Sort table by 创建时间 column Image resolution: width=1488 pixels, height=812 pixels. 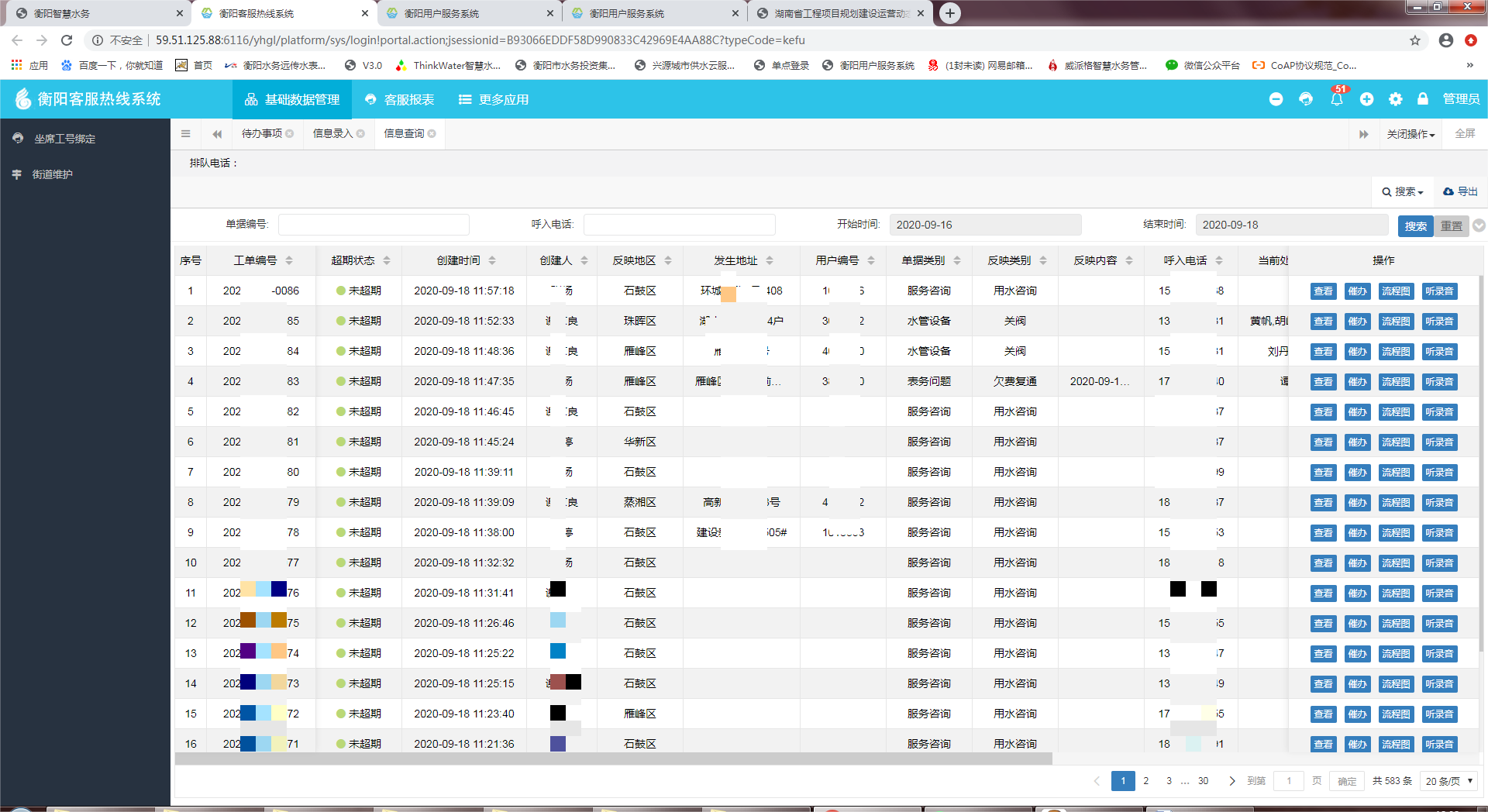coord(492,260)
